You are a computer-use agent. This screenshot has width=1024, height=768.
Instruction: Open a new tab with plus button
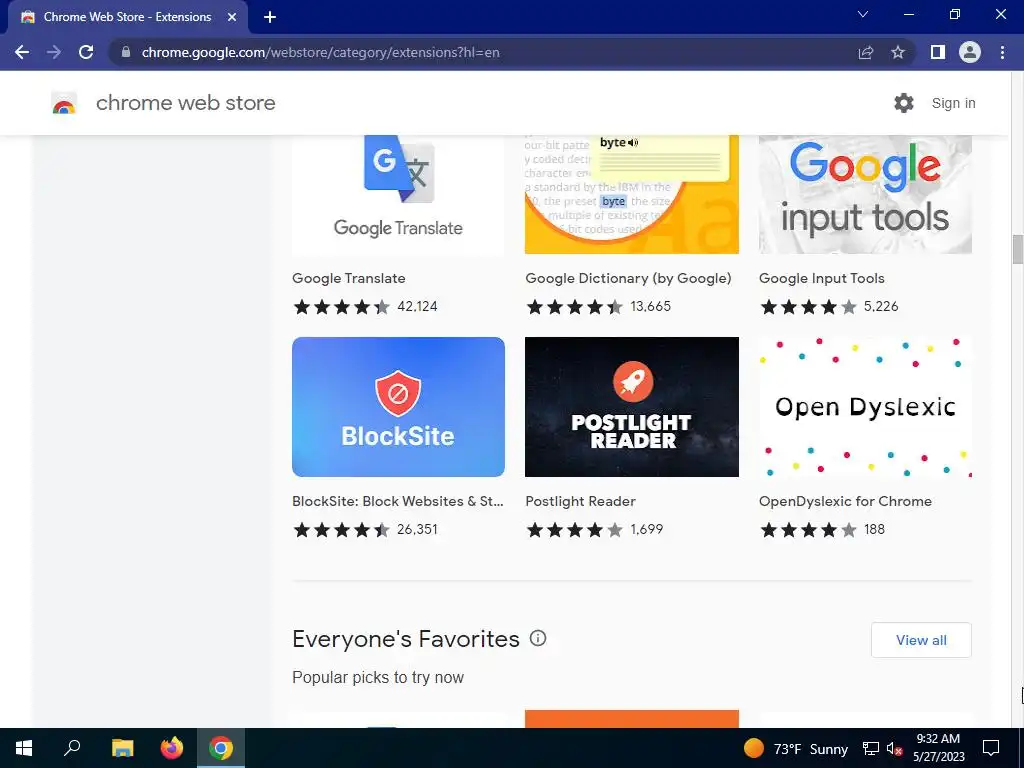(270, 17)
